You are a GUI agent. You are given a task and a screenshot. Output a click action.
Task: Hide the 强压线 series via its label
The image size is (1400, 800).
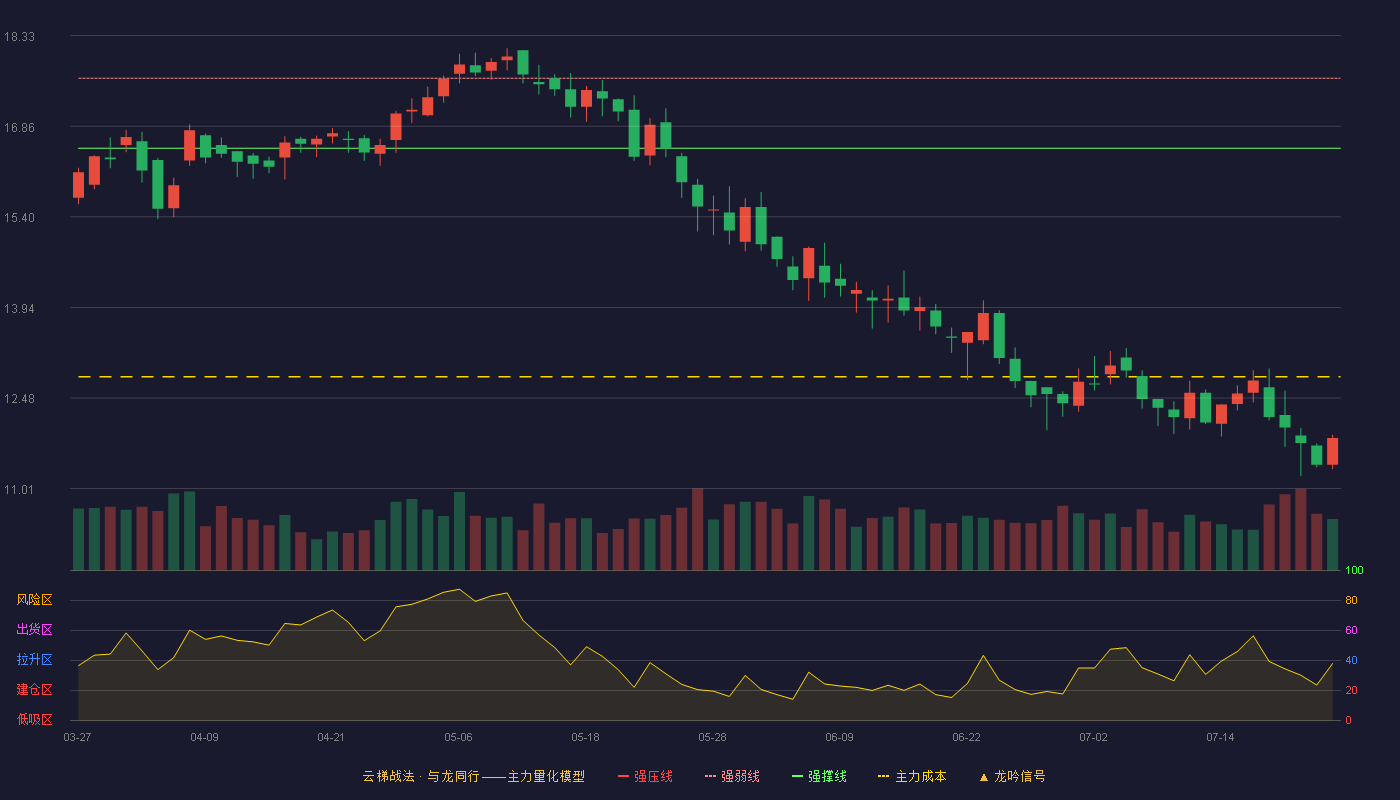tap(653, 776)
